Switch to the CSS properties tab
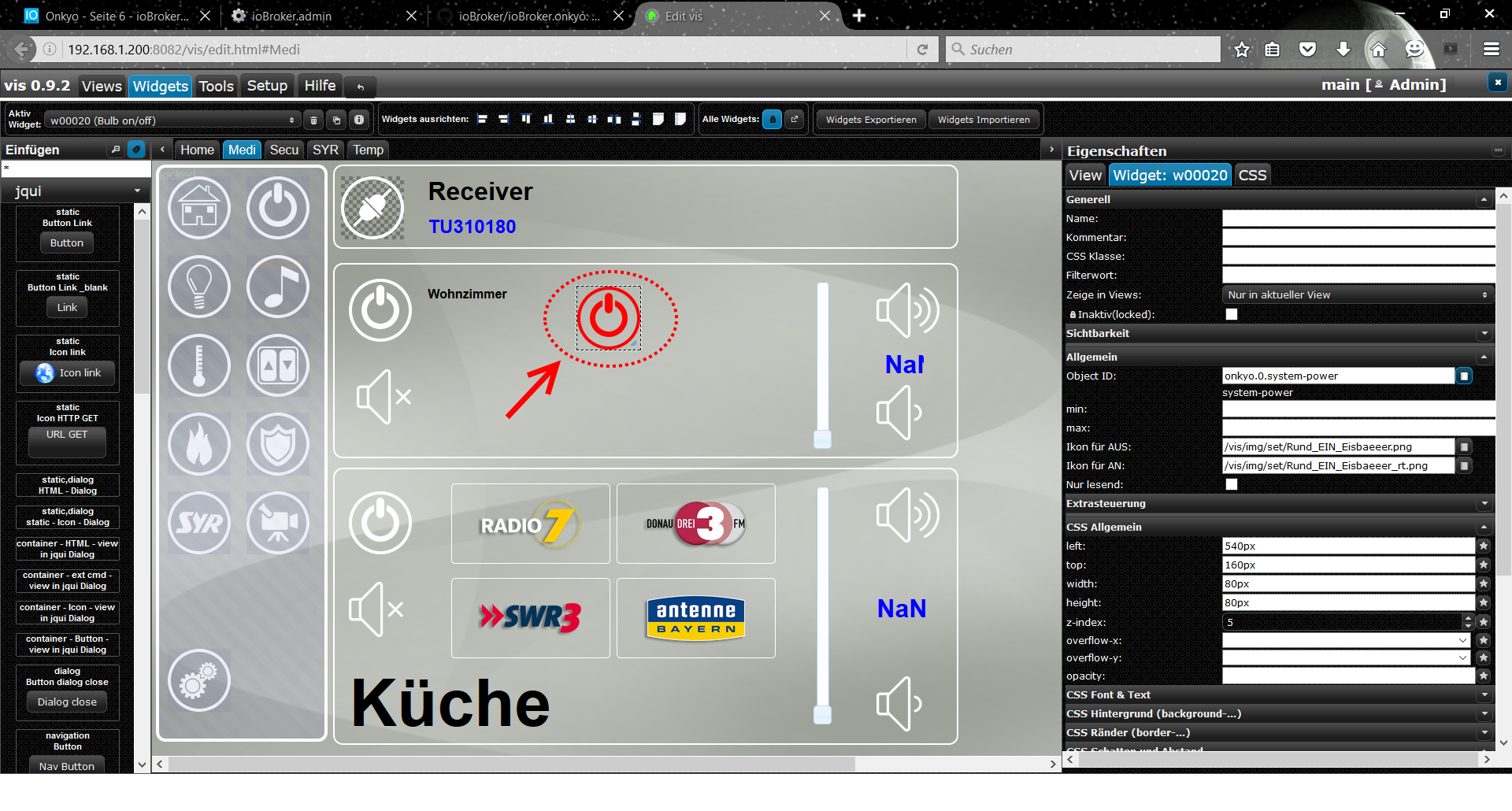Image resolution: width=1512 pixels, height=811 pixels. click(1252, 175)
